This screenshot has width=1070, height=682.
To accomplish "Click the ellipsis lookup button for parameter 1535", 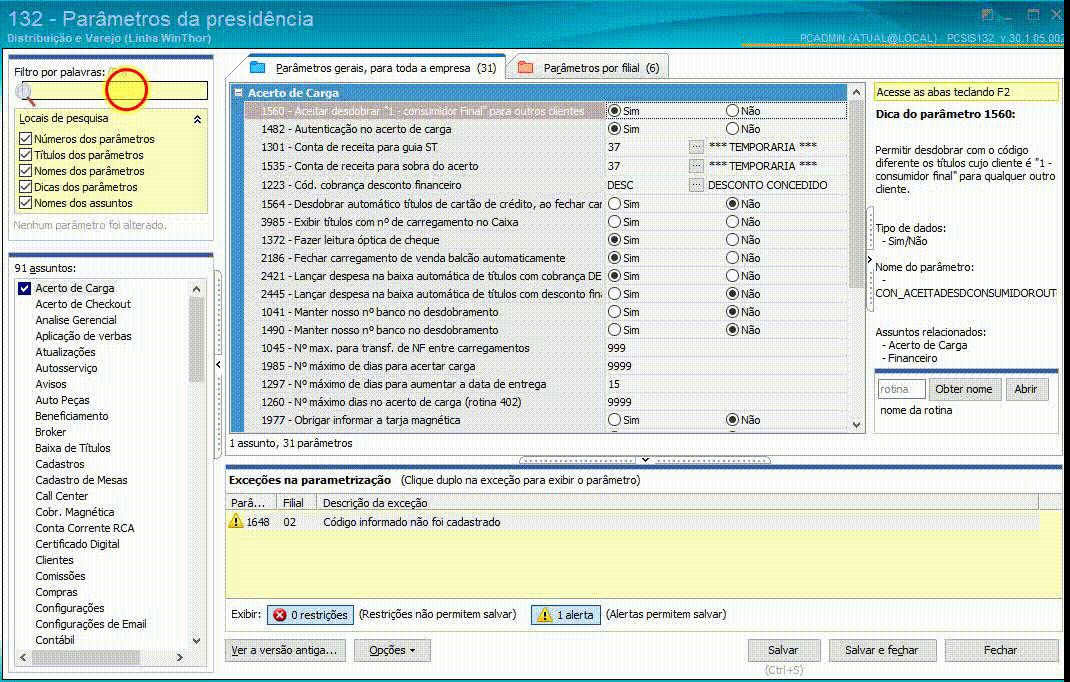I will point(695,166).
